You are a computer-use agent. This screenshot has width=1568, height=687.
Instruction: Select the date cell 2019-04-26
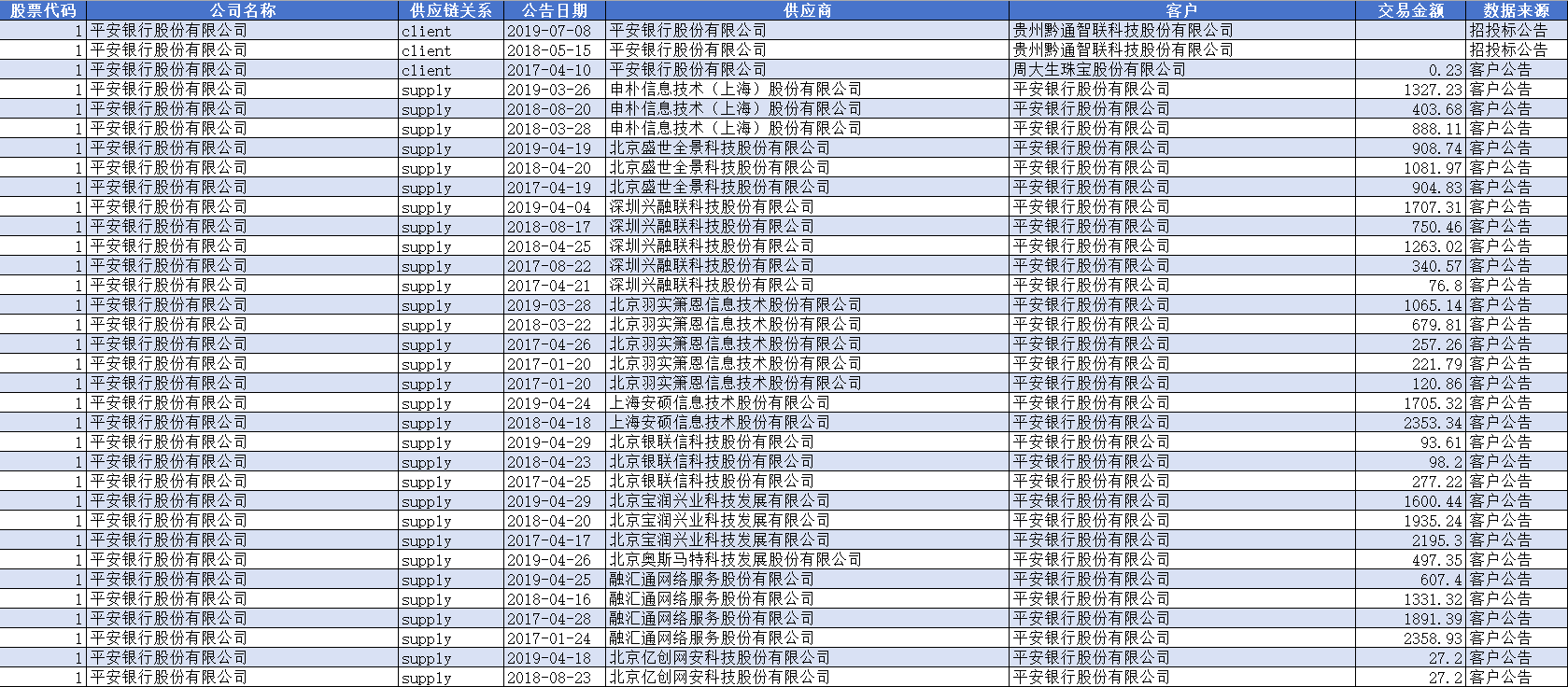pos(549,560)
